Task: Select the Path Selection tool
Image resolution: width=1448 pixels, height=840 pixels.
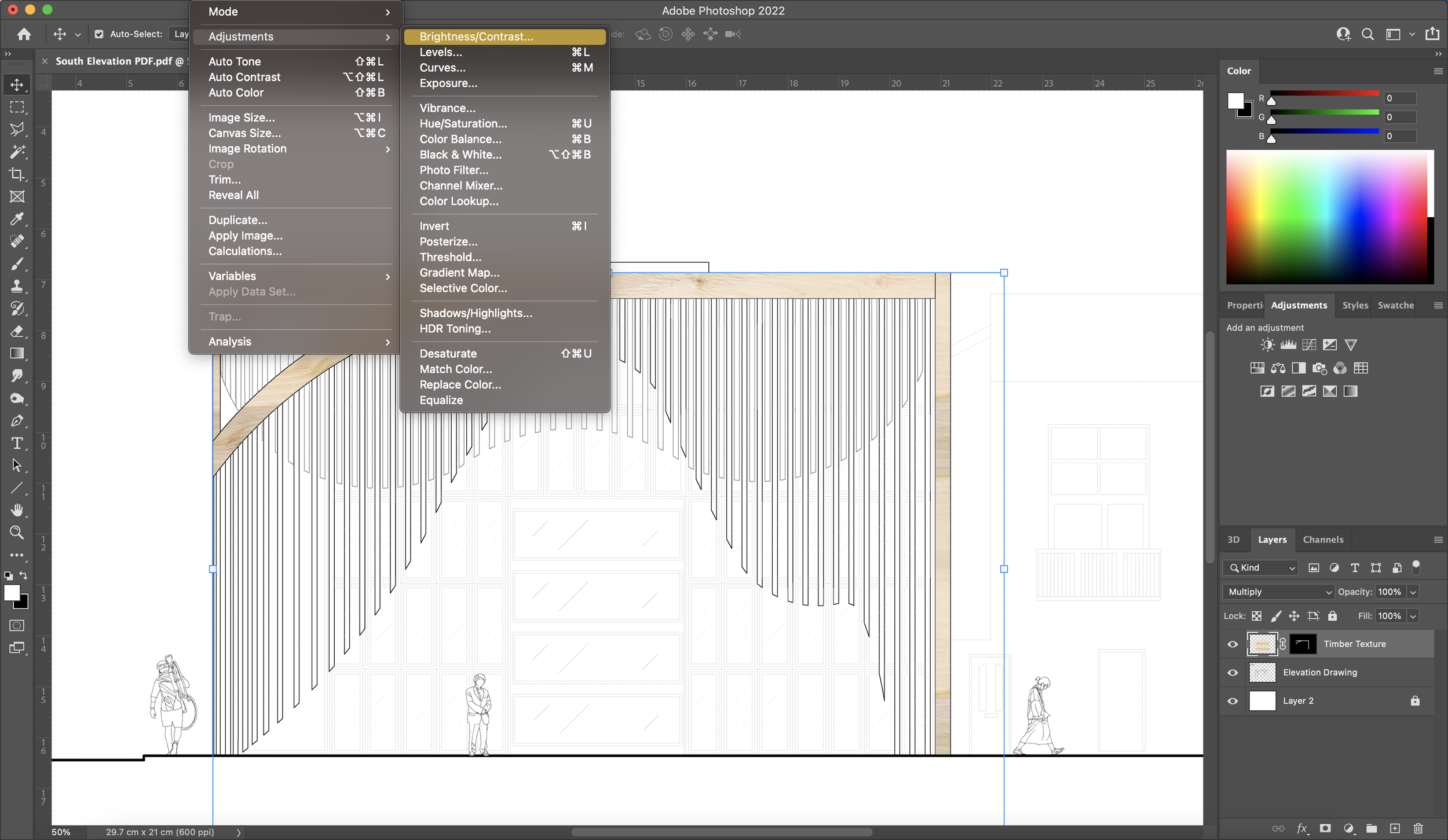Action: pyautogui.click(x=17, y=465)
